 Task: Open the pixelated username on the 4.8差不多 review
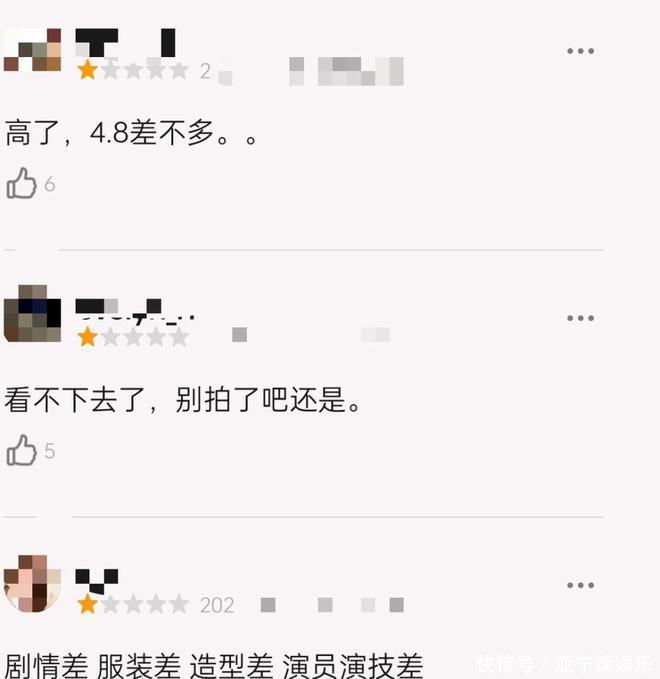pos(125,43)
